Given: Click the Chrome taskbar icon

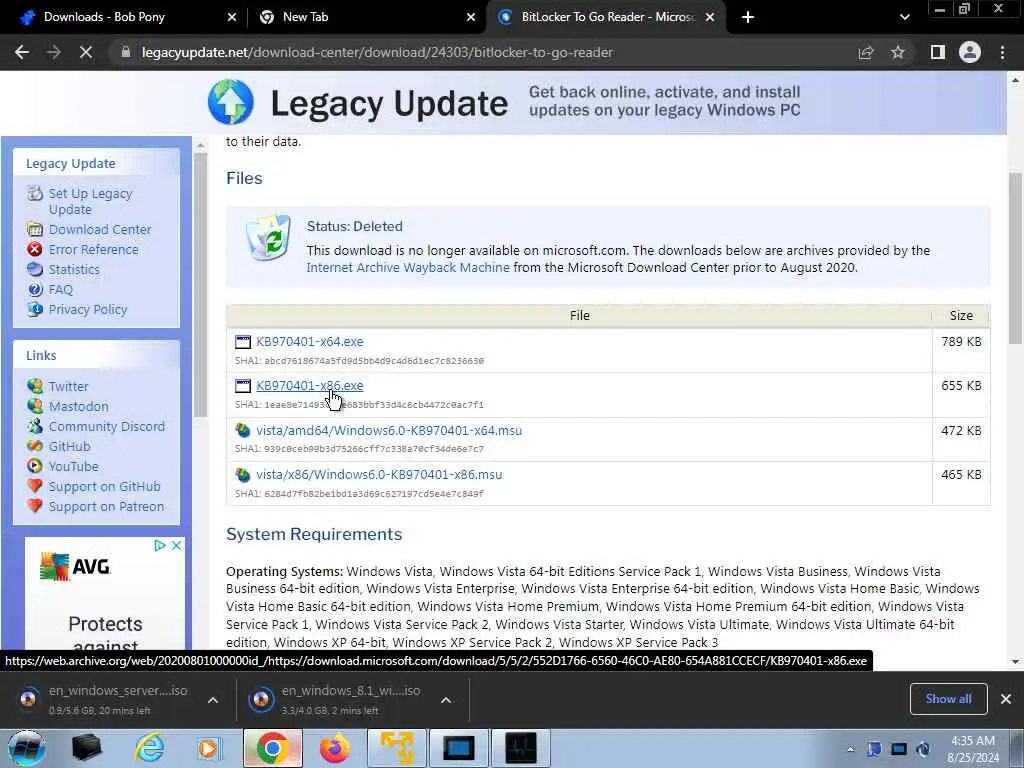Looking at the screenshot, I should (272, 748).
